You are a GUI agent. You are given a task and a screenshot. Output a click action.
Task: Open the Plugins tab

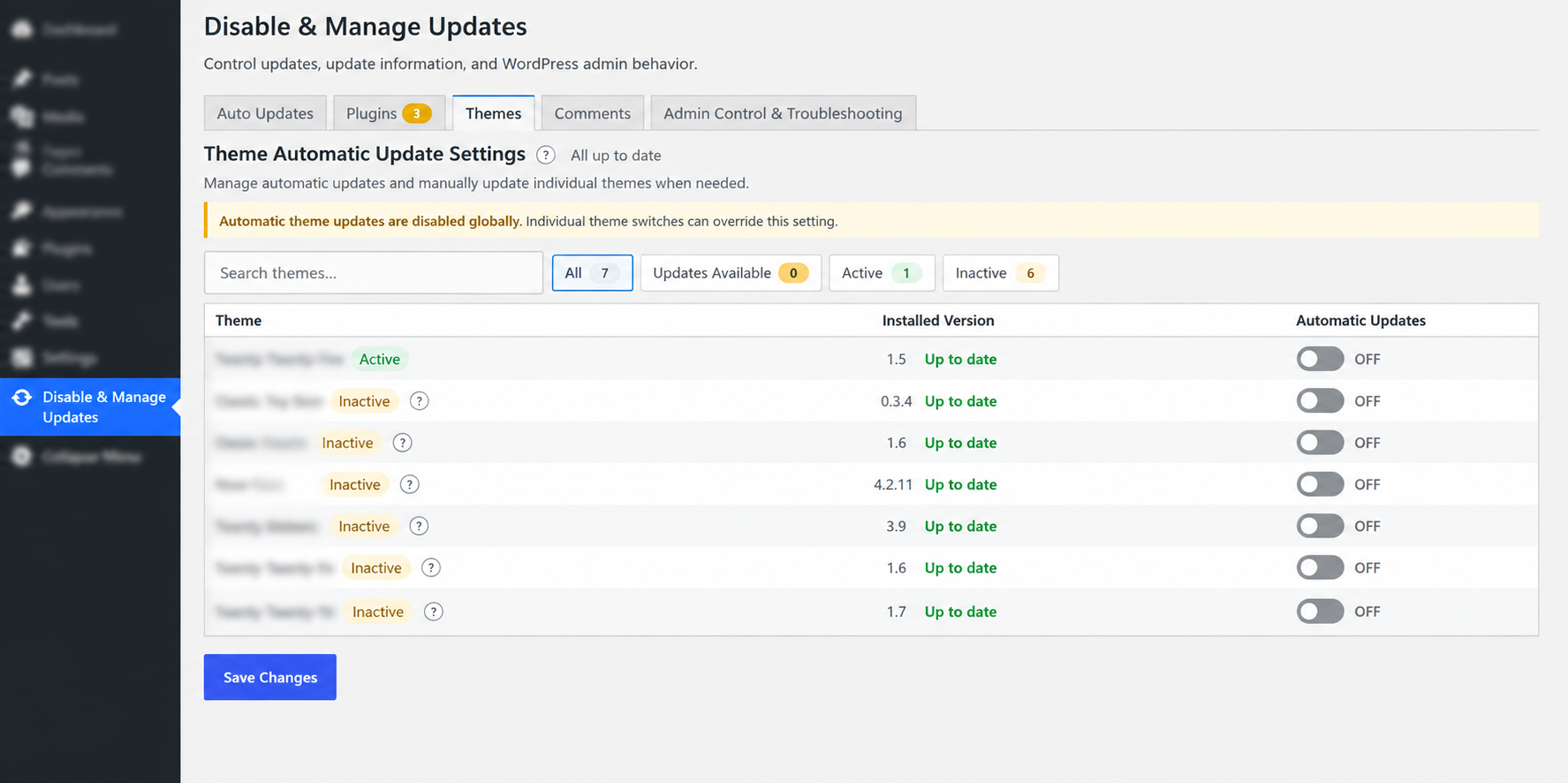click(389, 113)
